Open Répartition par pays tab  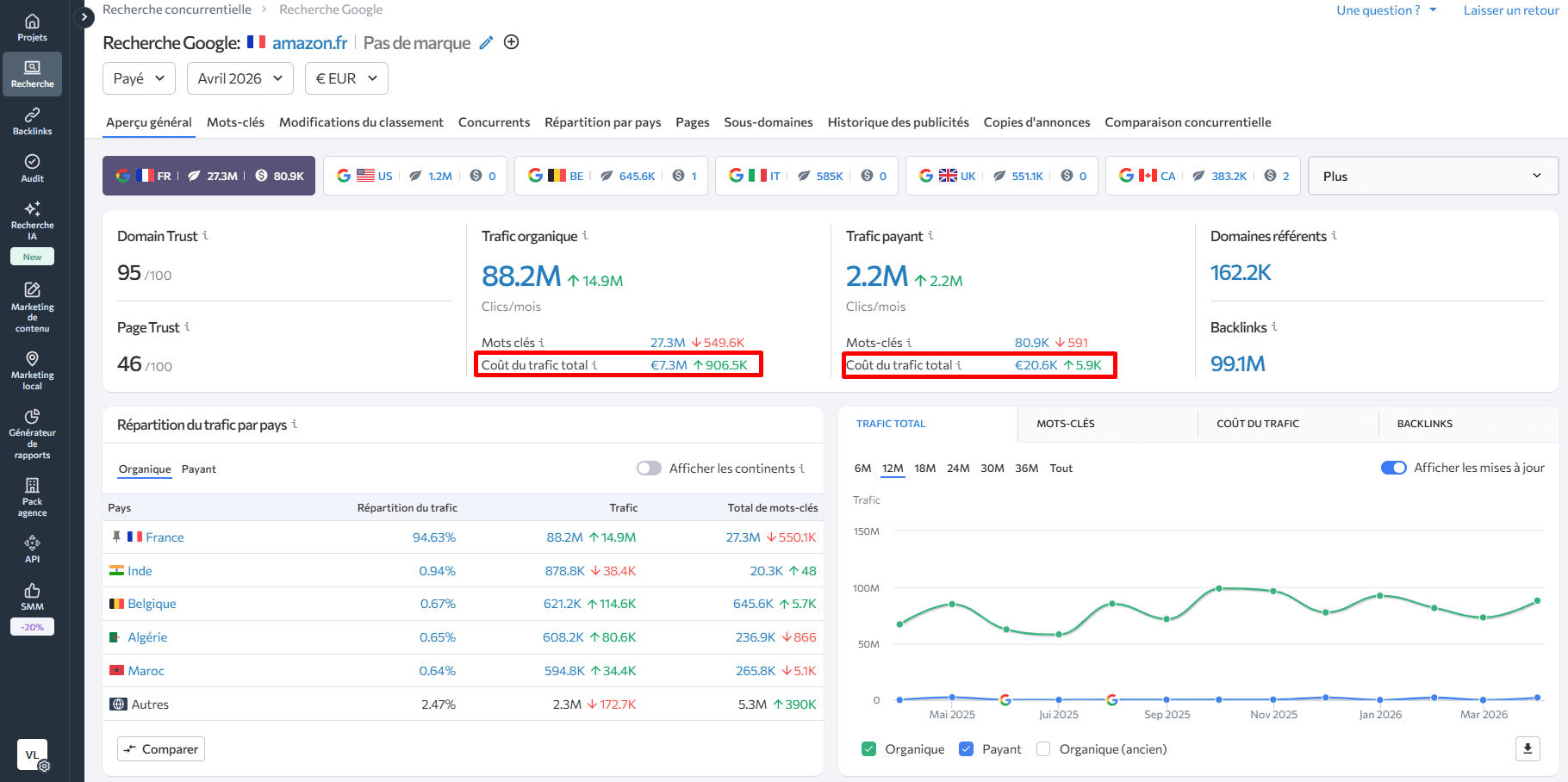point(603,122)
